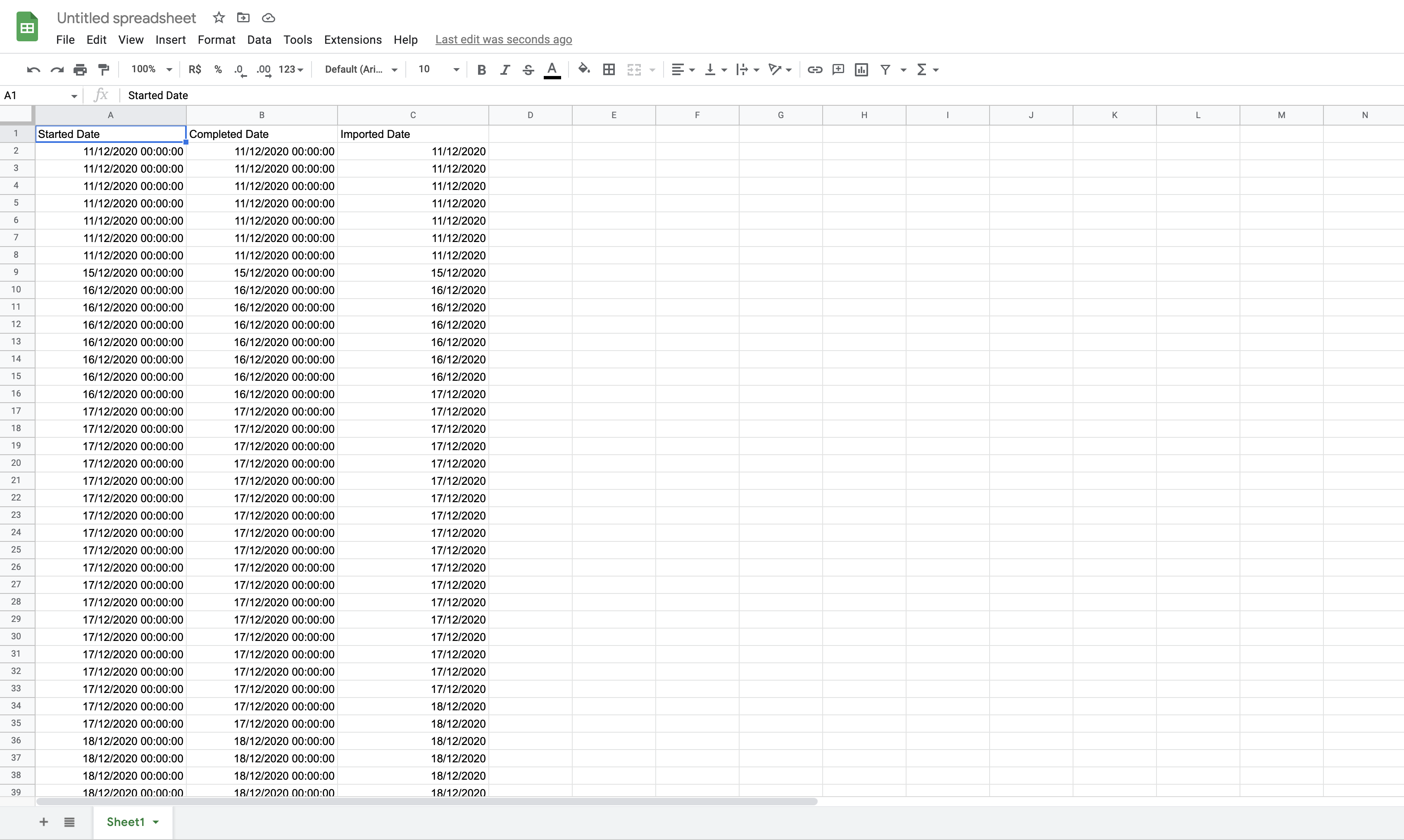Open the font family dropdown
The image size is (1404, 840).
coord(361,69)
